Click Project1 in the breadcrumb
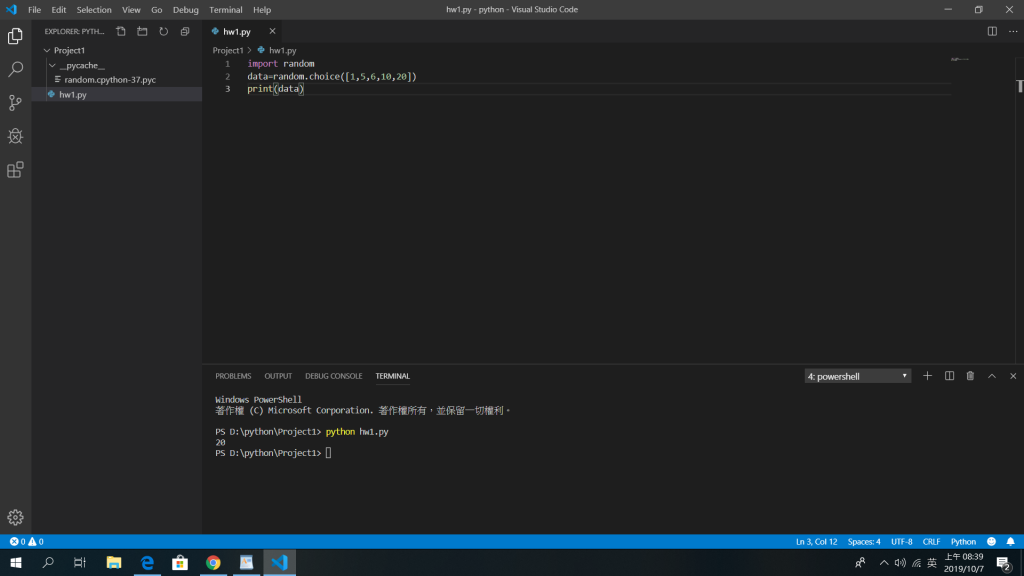The width and height of the screenshot is (1024, 576). coord(228,50)
